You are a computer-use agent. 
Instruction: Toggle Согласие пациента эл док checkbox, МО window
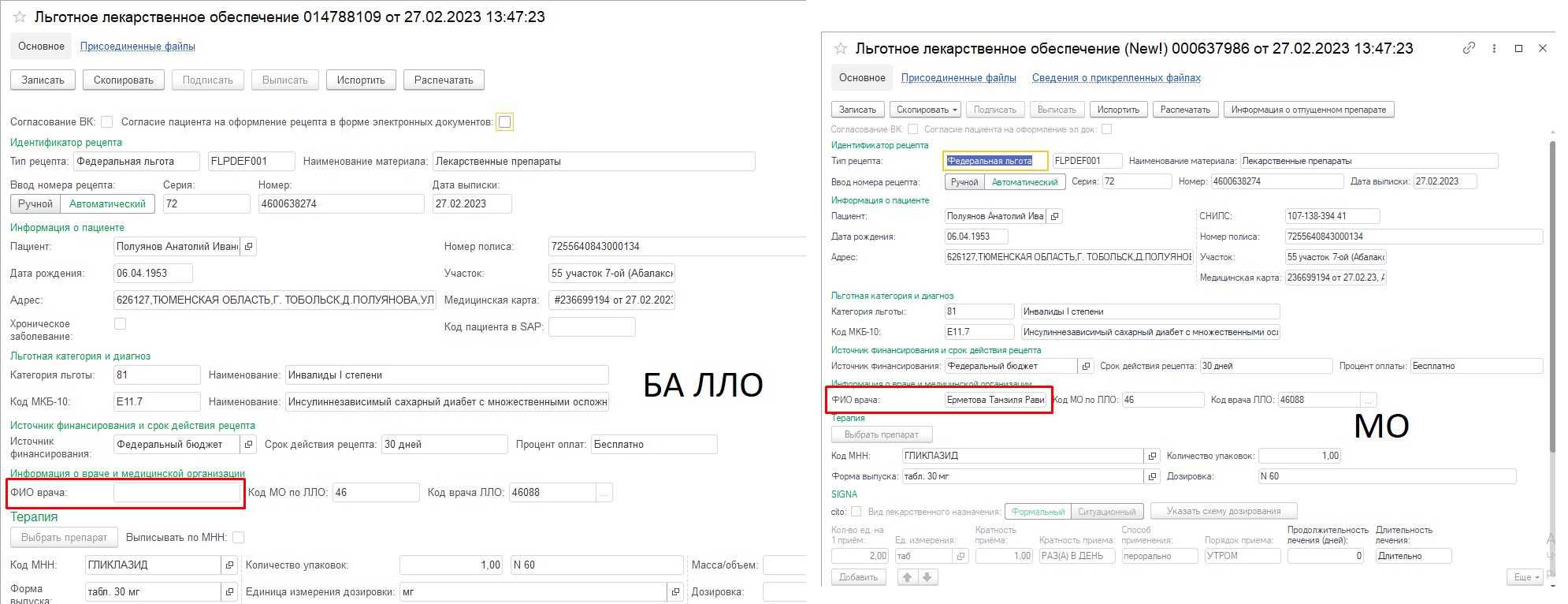pos(1107,129)
